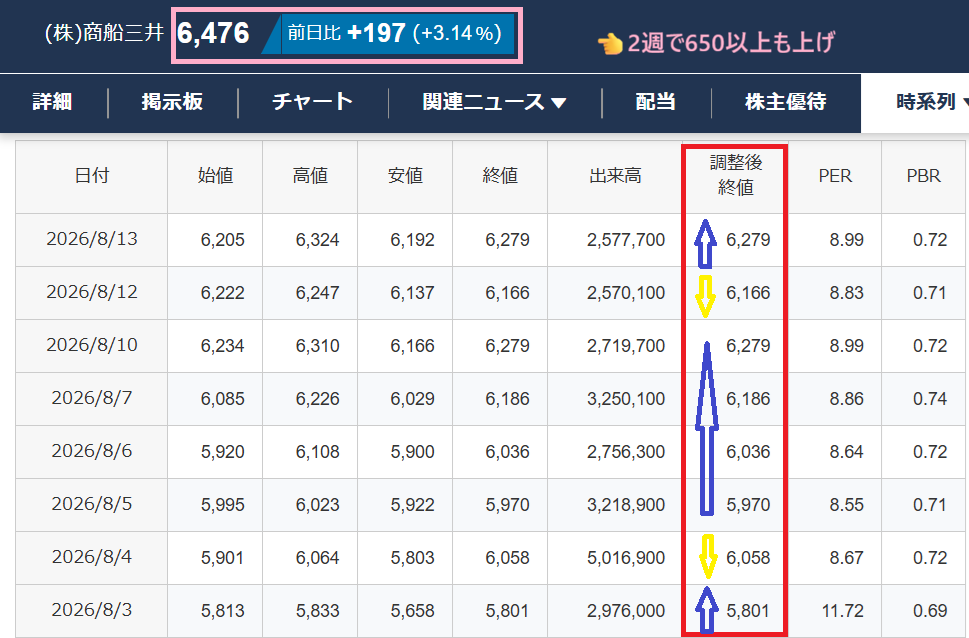Select the 時系列 tab

(x=926, y=102)
